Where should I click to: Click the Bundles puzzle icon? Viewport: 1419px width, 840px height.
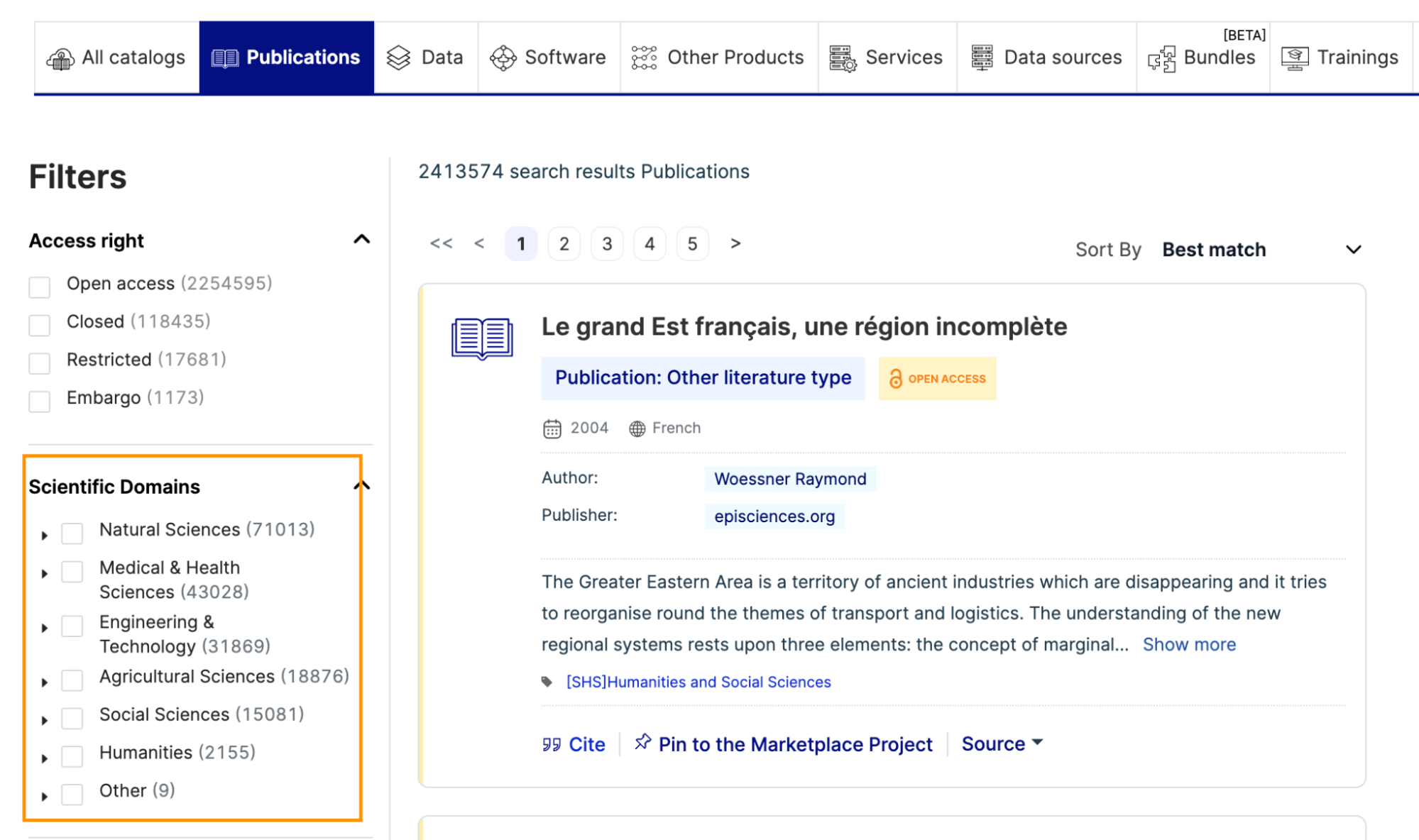pyautogui.click(x=1162, y=60)
